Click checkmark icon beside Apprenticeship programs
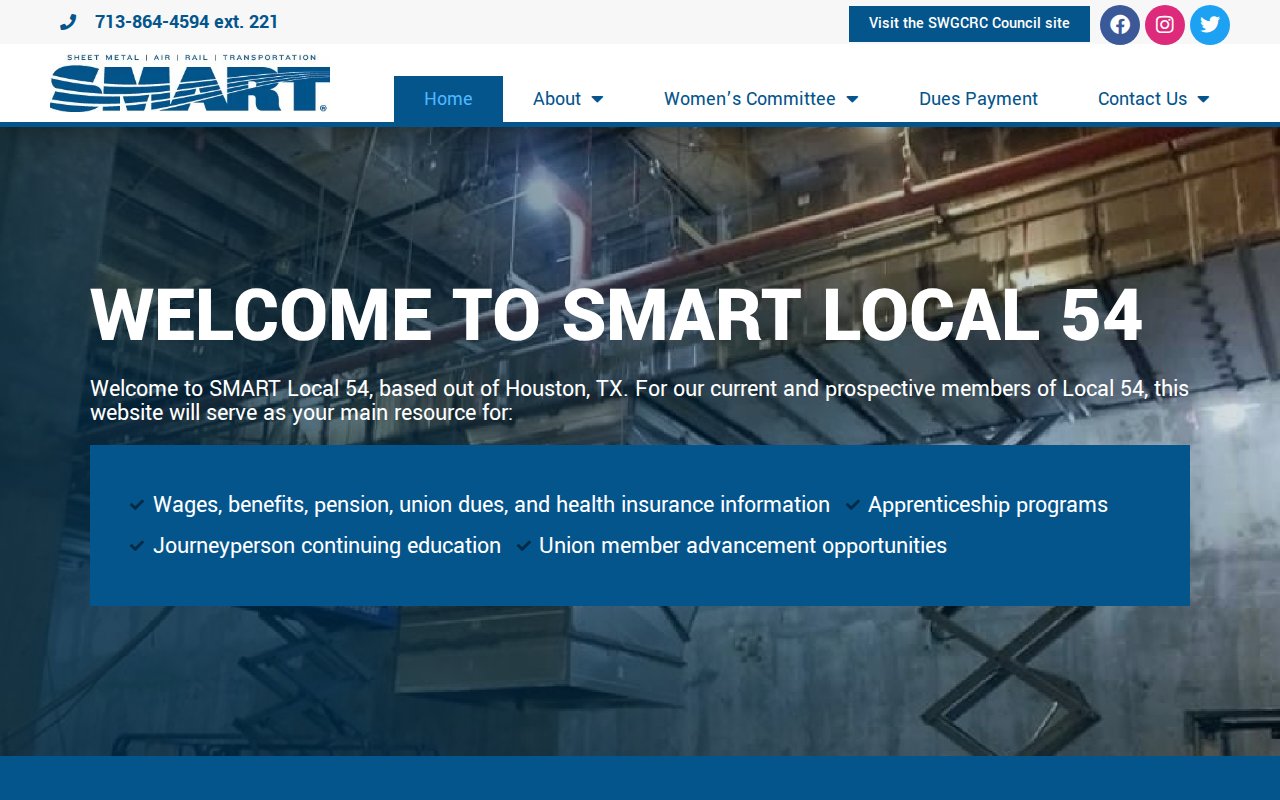1280x800 pixels. click(x=853, y=505)
